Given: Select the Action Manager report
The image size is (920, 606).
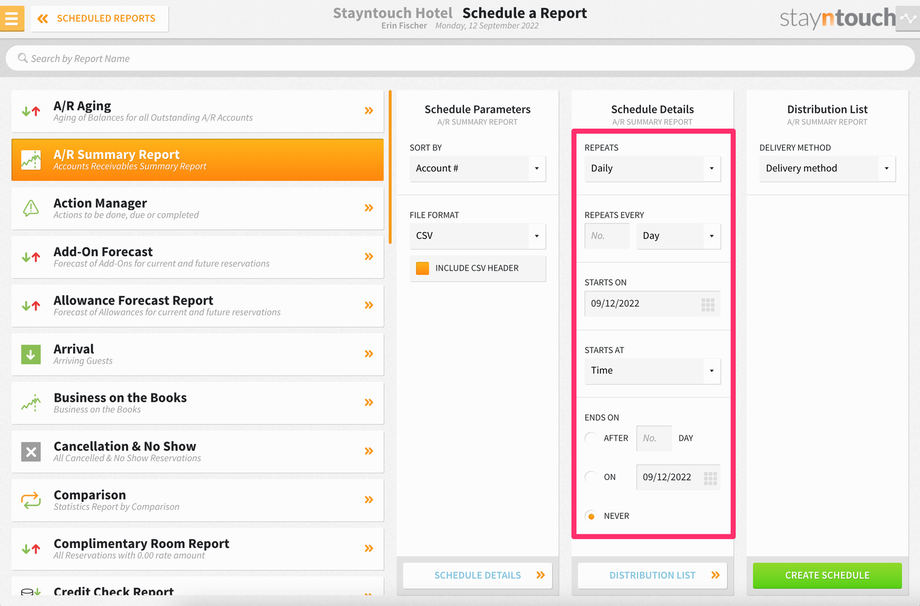Looking at the screenshot, I should (197, 208).
